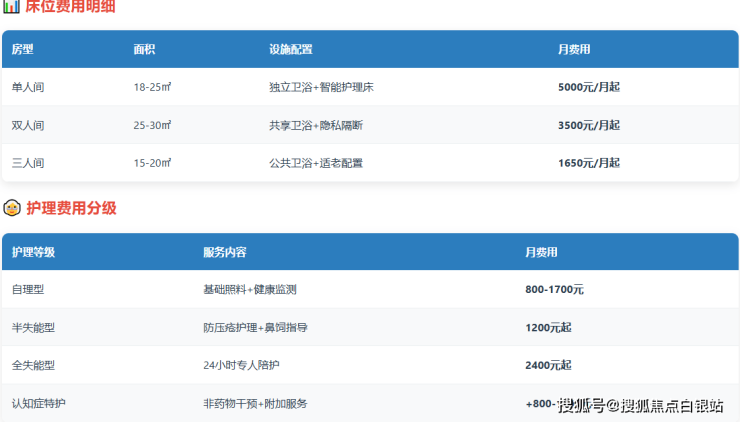Click the 3500元/月起 price
Screen dimensions: 740x422
click(x=589, y=125)
